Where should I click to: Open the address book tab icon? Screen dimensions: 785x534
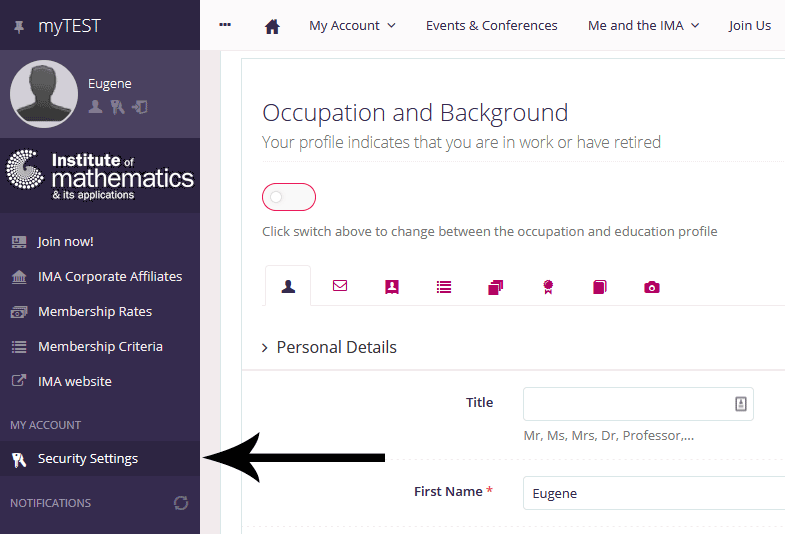point(391,287)
